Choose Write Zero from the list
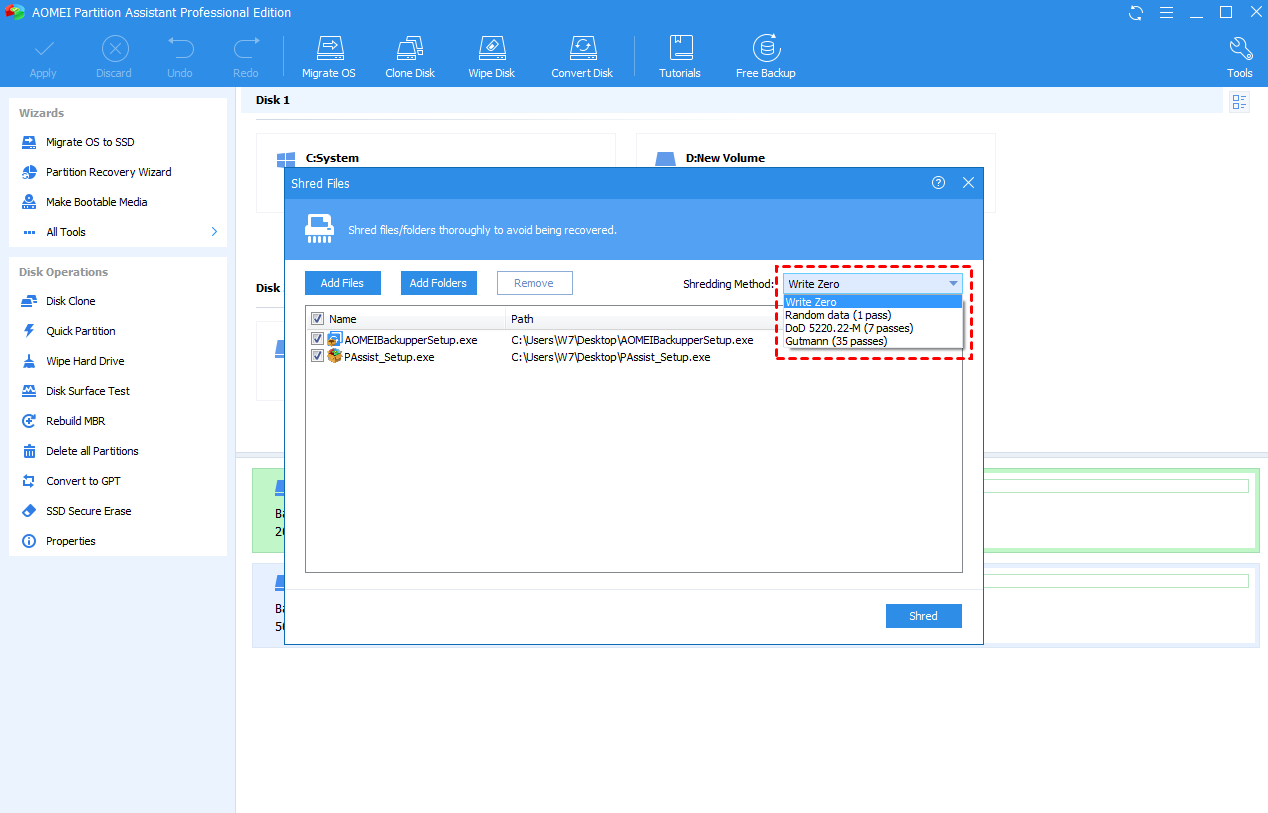Screen dimensions: 1268x813 tap(873, 302)
